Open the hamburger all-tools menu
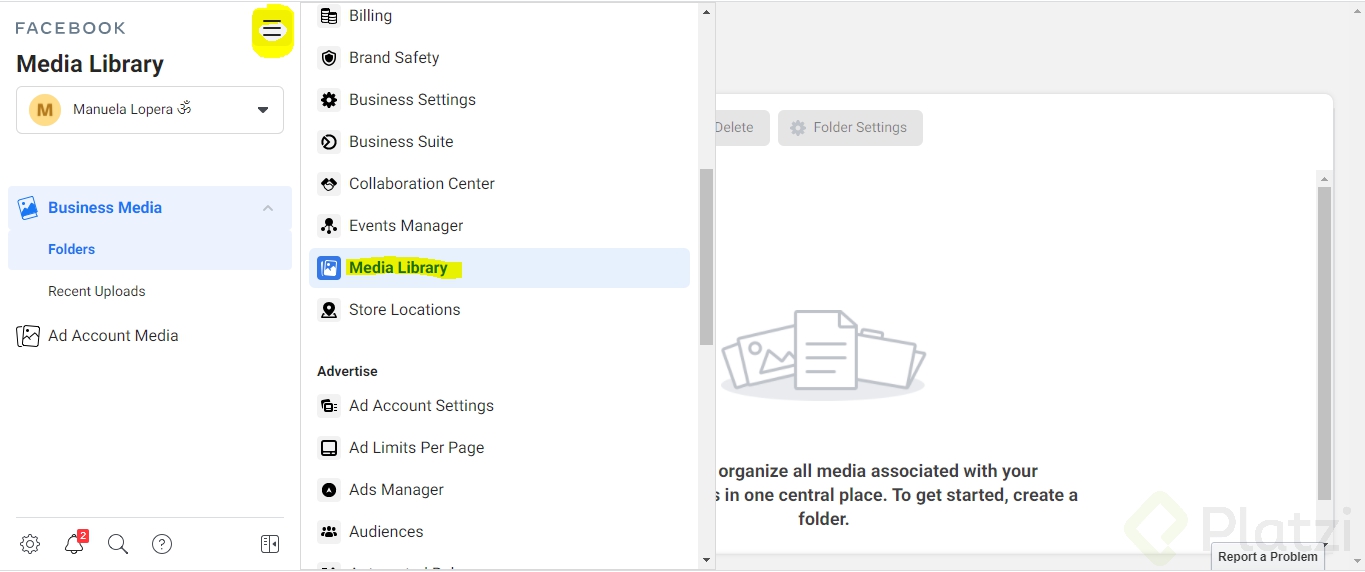This screenshot has width=1365, height=572. pos(272,30)
